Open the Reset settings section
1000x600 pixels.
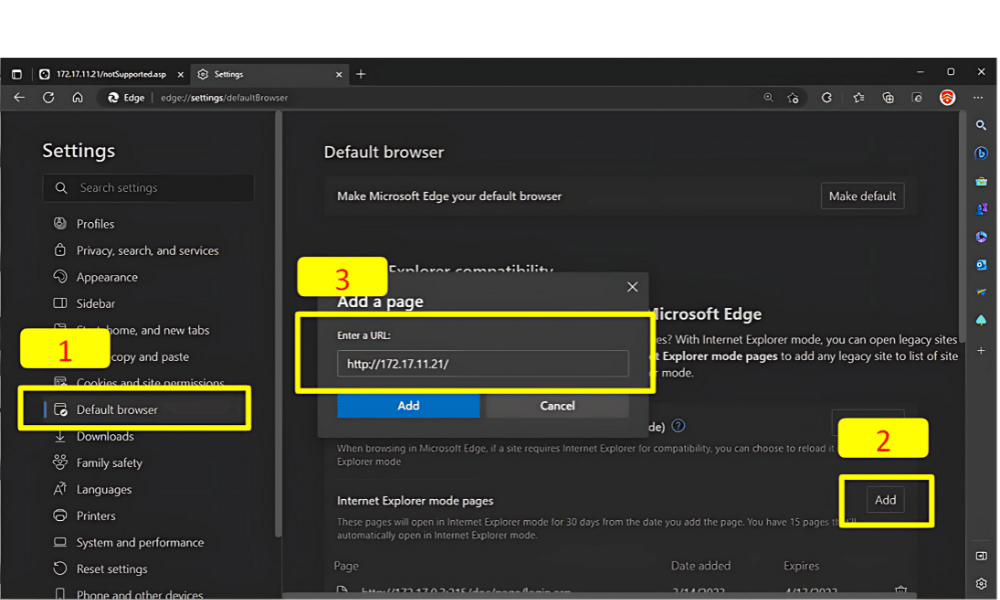pos(112,569)
